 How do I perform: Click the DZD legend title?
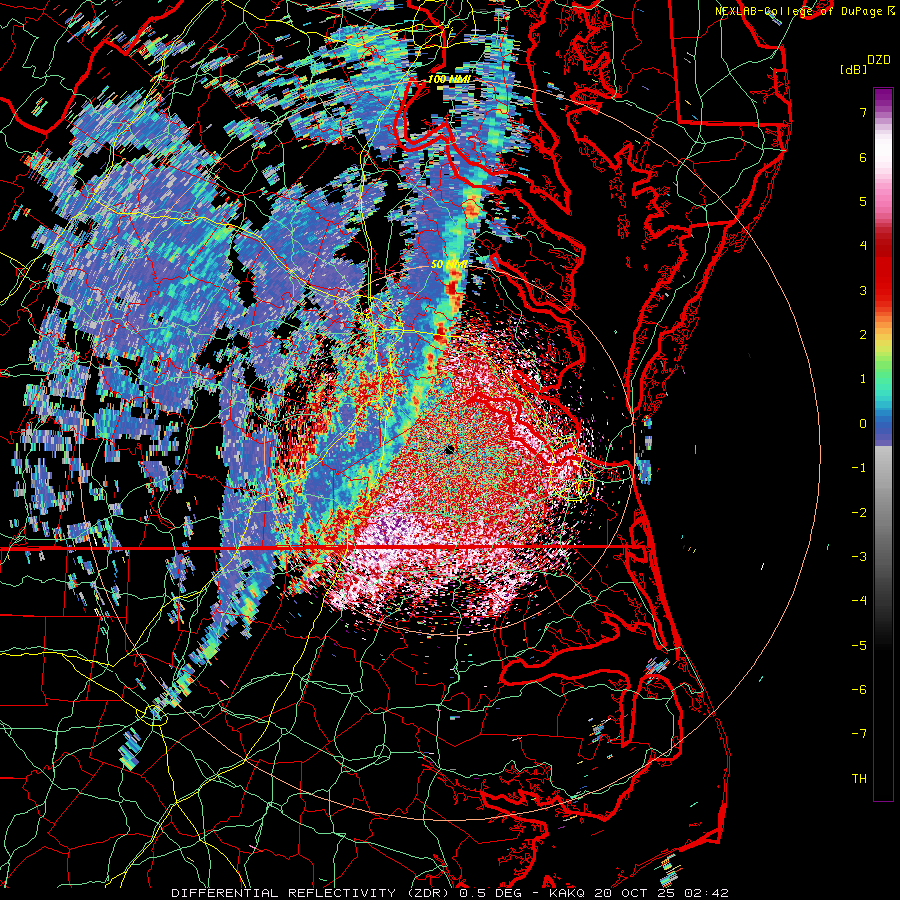pos(879,60)
